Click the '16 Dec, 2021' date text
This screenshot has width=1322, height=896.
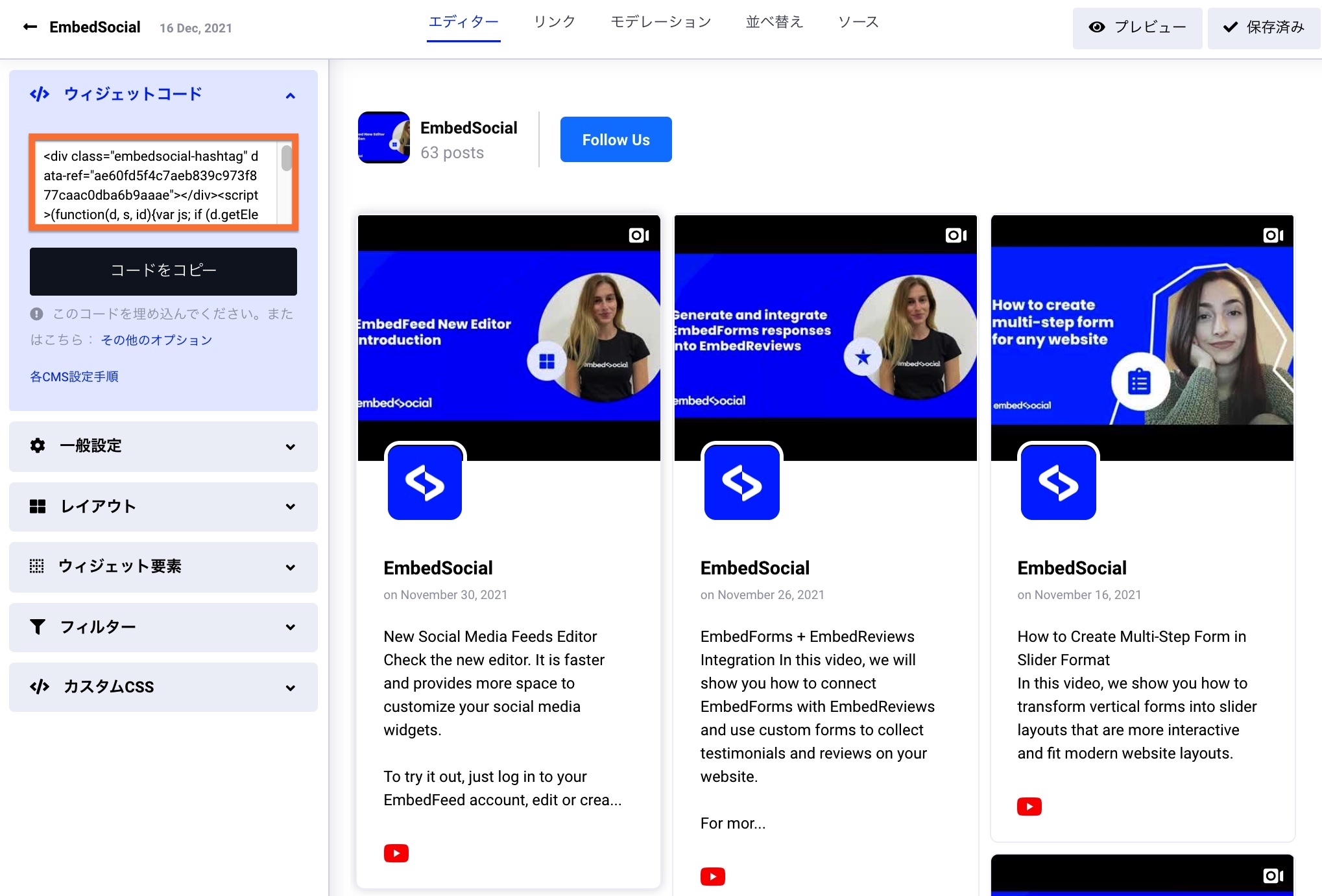pyautogui.click(x=196, y=28)
